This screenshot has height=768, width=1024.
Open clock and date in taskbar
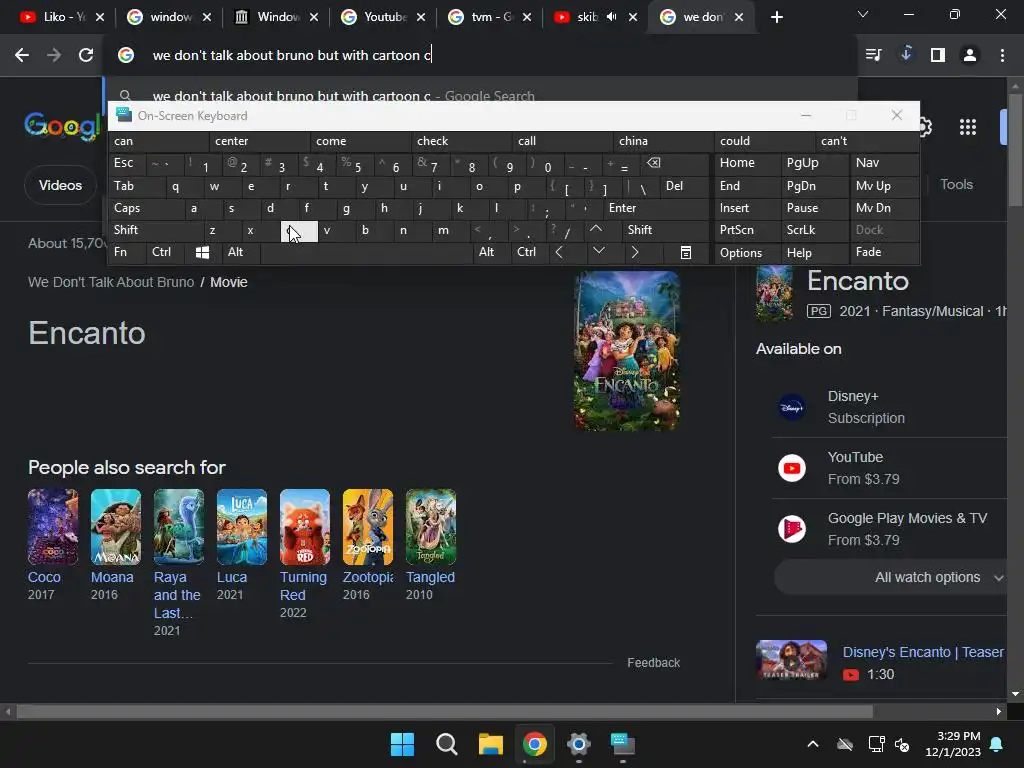click(953, 744)
